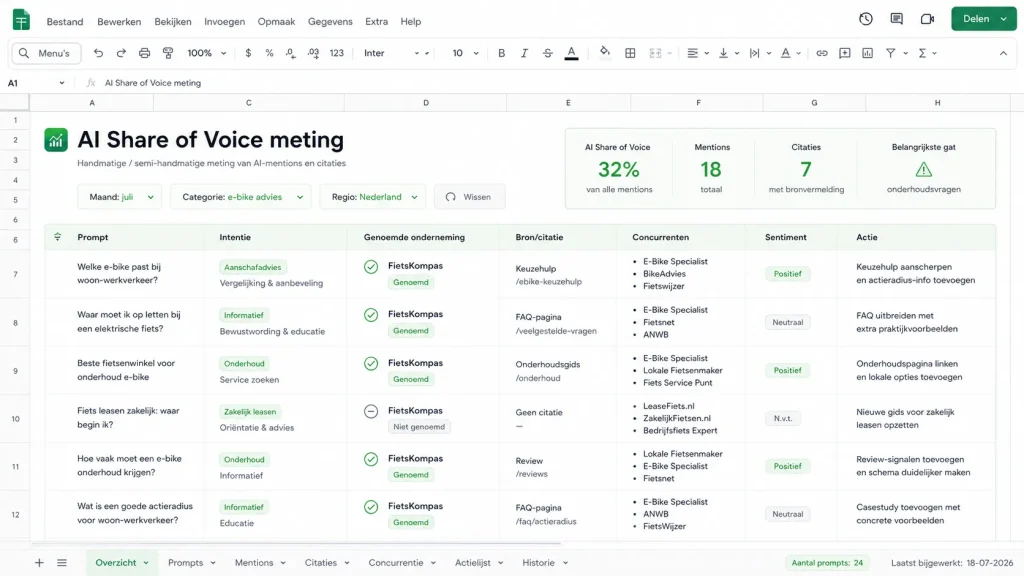The width and height of the screenshot is (1024, 576).
Task: Toggle bold formatting
Action: pos(502,53)
